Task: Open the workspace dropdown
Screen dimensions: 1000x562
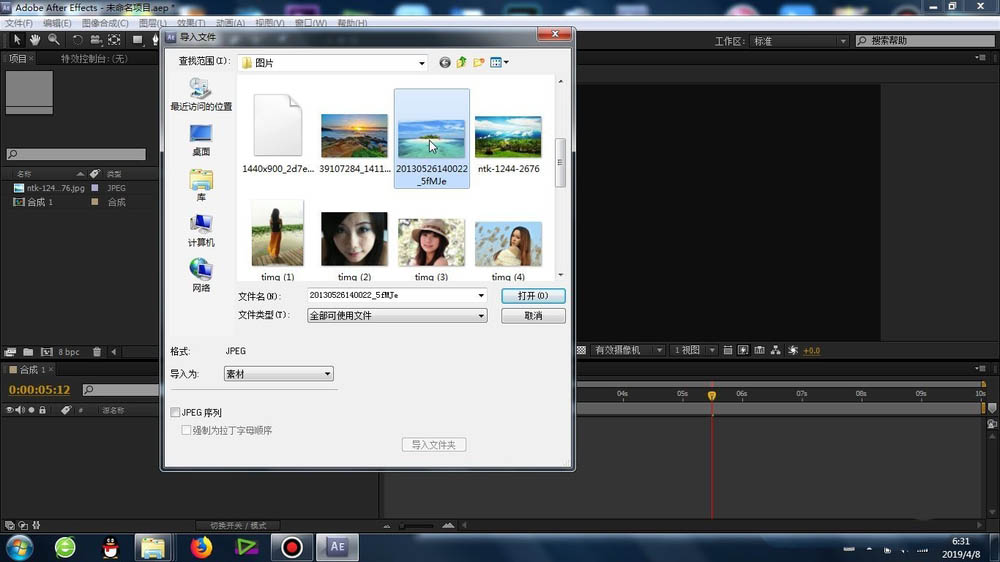Action: click(x=799, y=41)
